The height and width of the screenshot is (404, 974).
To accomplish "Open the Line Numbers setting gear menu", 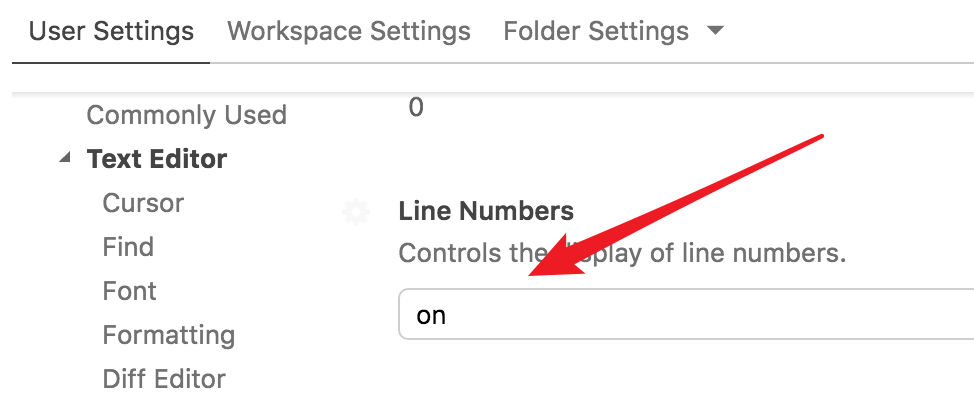I will 355,212.
